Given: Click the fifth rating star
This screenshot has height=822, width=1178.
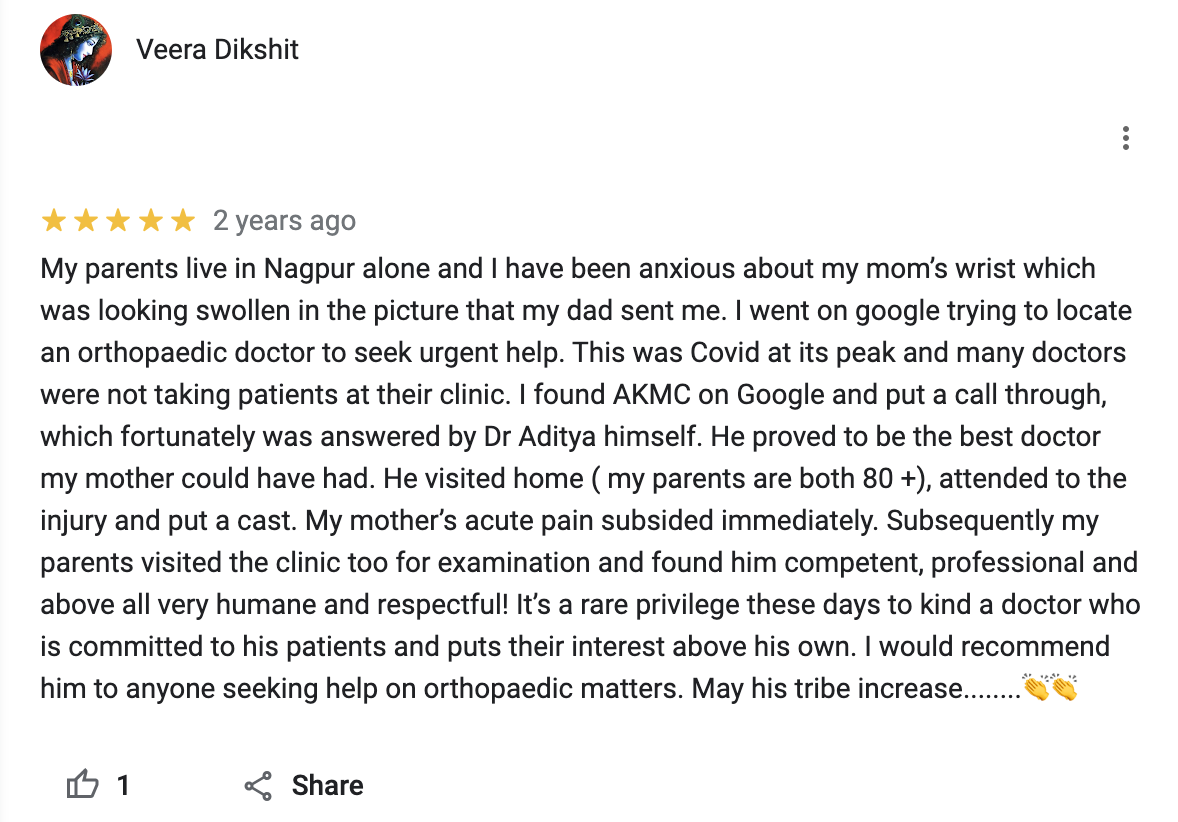Looking at the screenshot, I should [182, 221].
